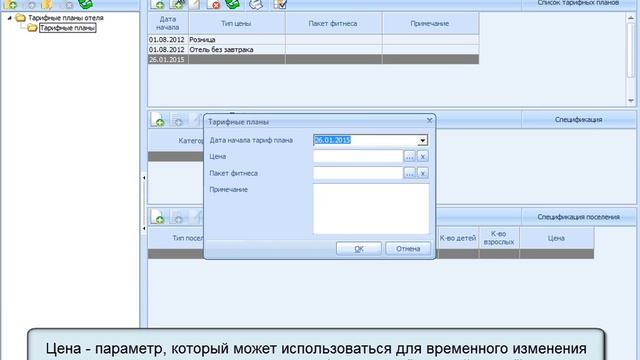Screen dimensions: 640x360
Task: Collapse the Тарифные планы отеля tree node
Action: (9, 18)
